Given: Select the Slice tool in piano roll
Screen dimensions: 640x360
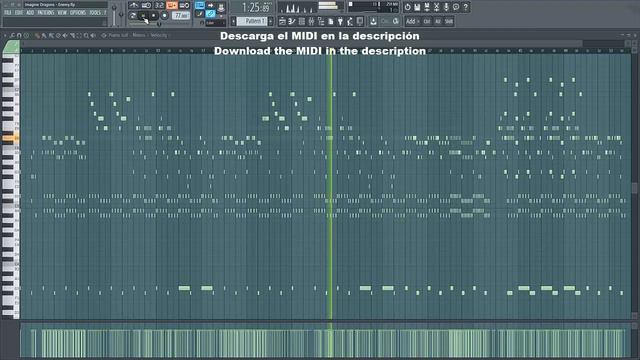Looking at the screenshot, I should point(72,36).
